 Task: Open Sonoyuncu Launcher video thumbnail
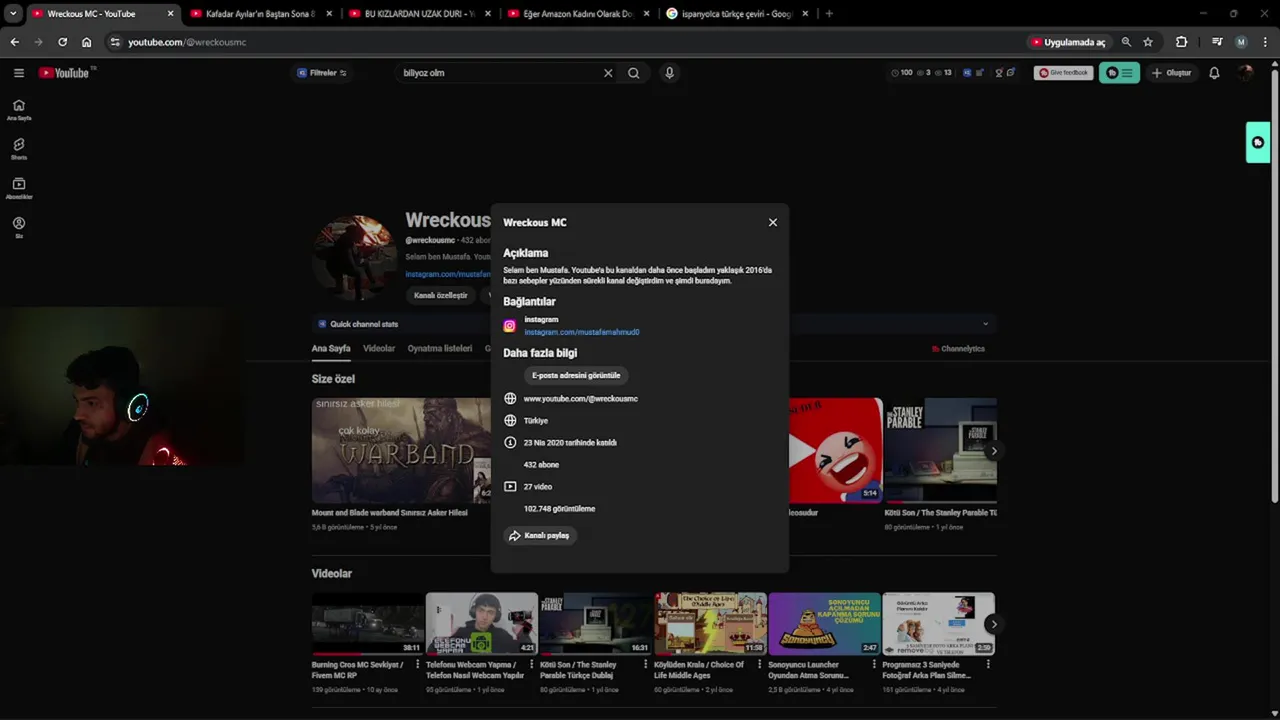pyautogui.click(x=824, y=624)
